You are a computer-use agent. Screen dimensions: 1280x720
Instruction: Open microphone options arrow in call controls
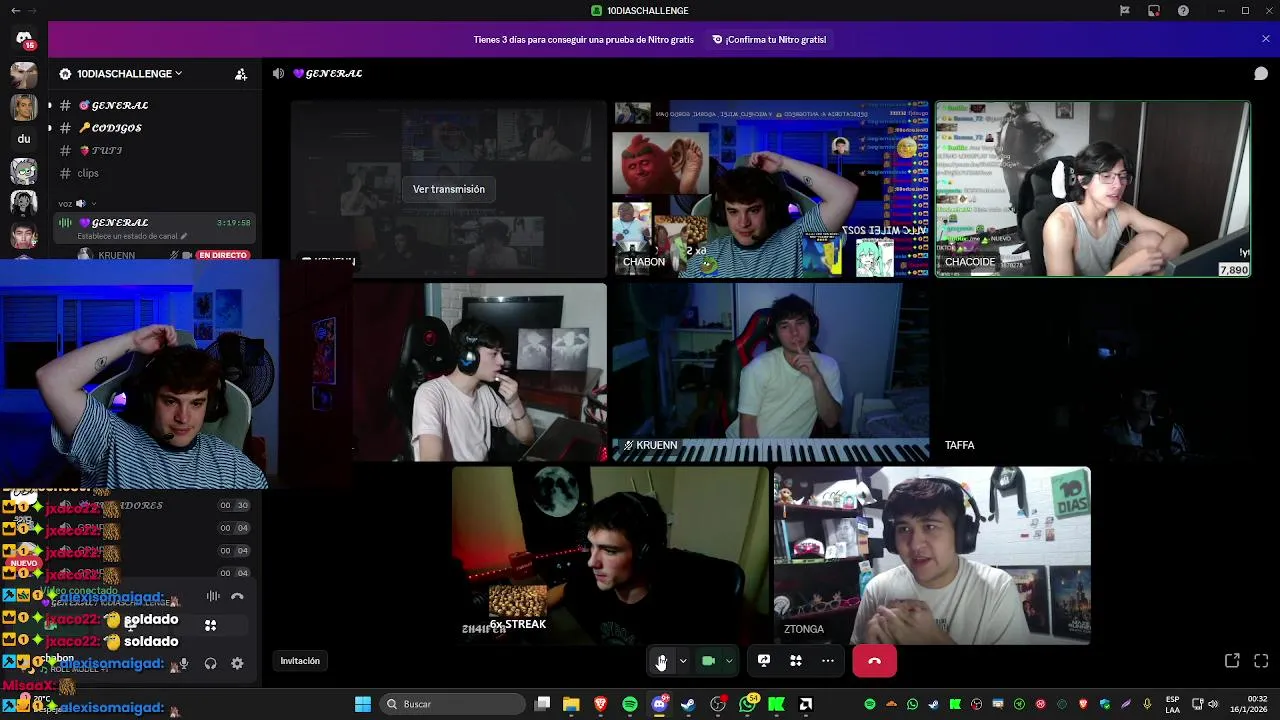(683, 661)
